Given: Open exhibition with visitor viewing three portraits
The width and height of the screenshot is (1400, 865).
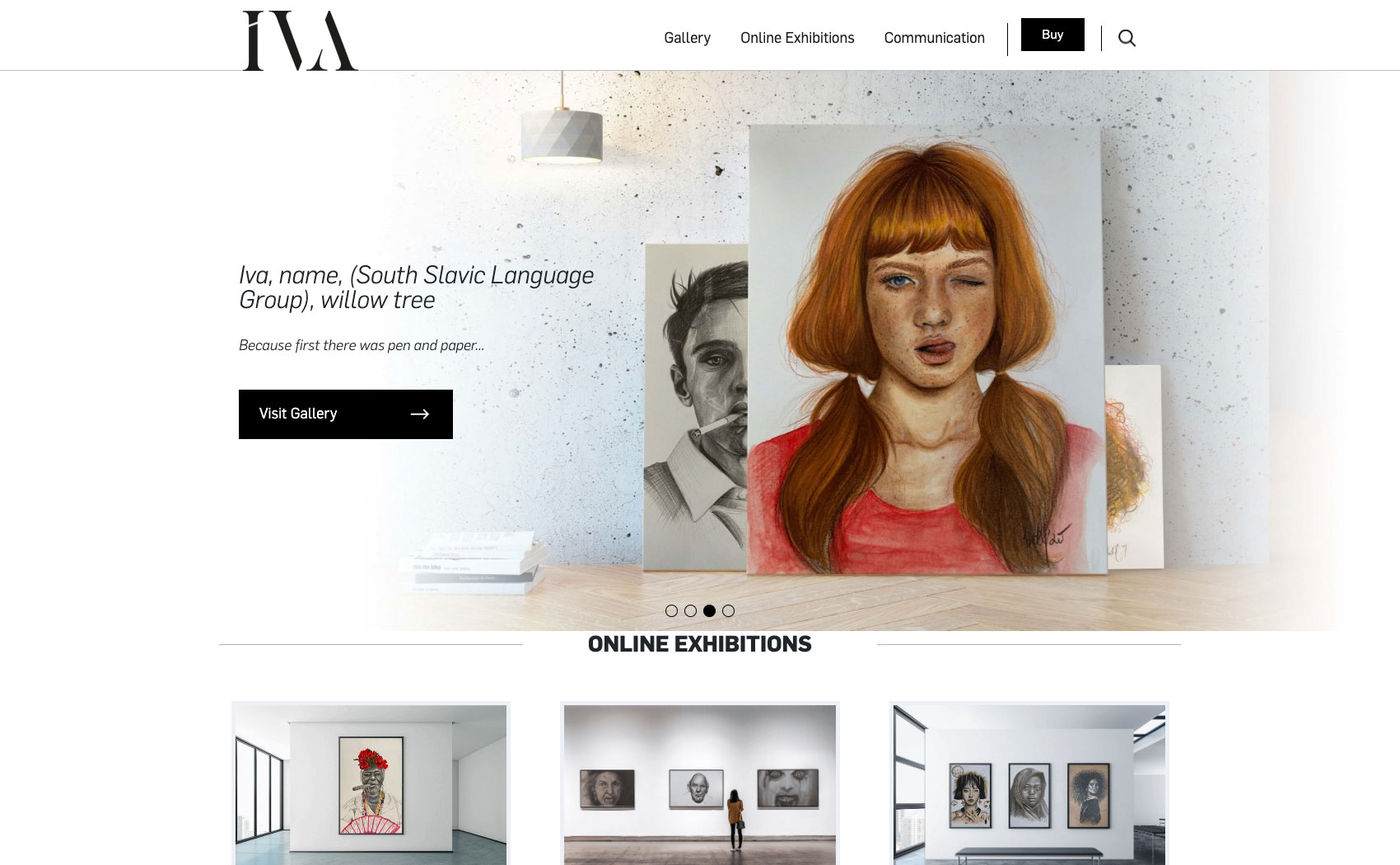Looking at the screenshot, I should 700,783.
